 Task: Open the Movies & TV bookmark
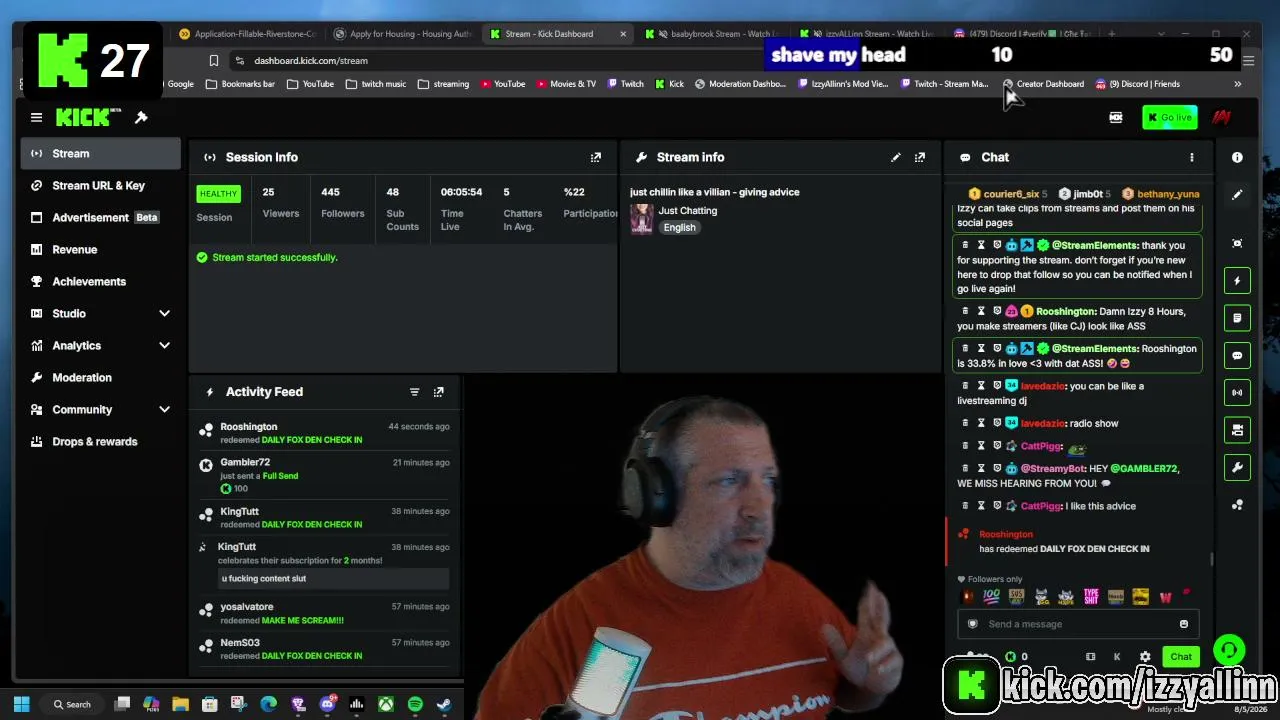click(566, 84)
